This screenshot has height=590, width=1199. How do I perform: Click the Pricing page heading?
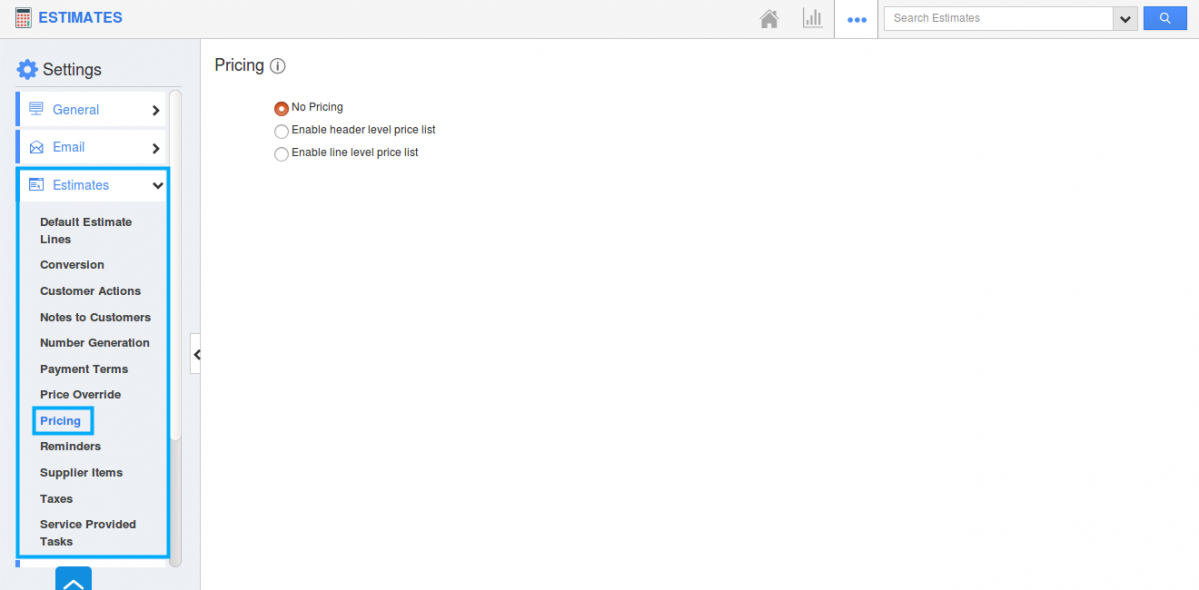[239, 66]
